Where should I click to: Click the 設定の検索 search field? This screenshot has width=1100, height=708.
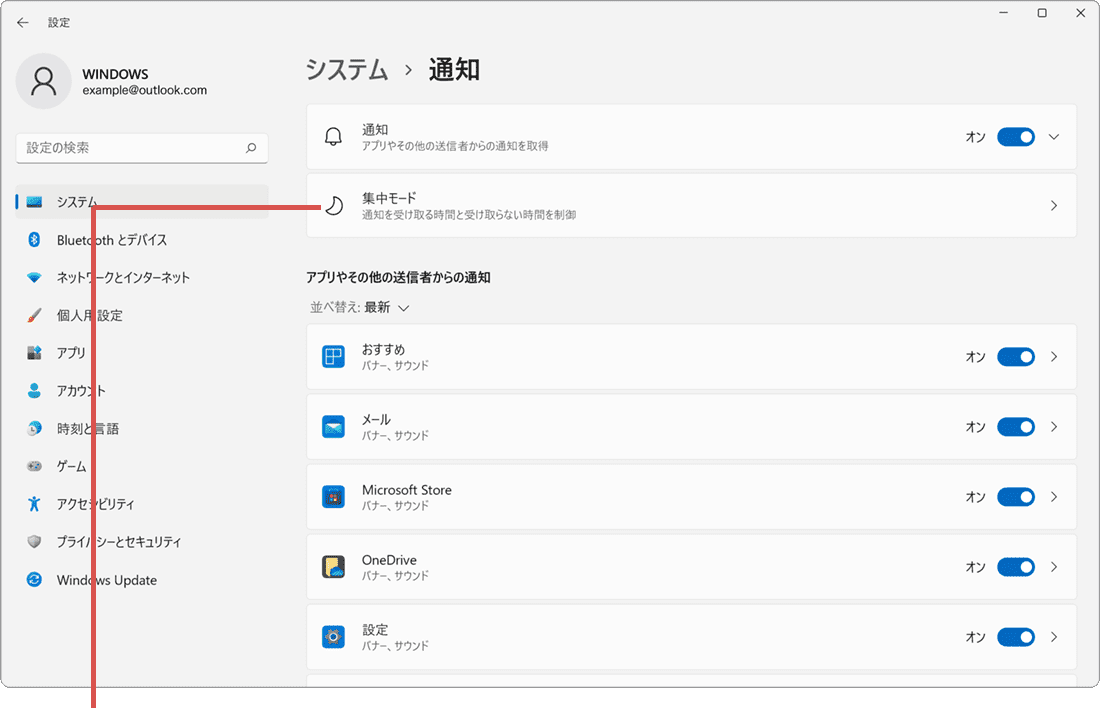tap(141, 147)
